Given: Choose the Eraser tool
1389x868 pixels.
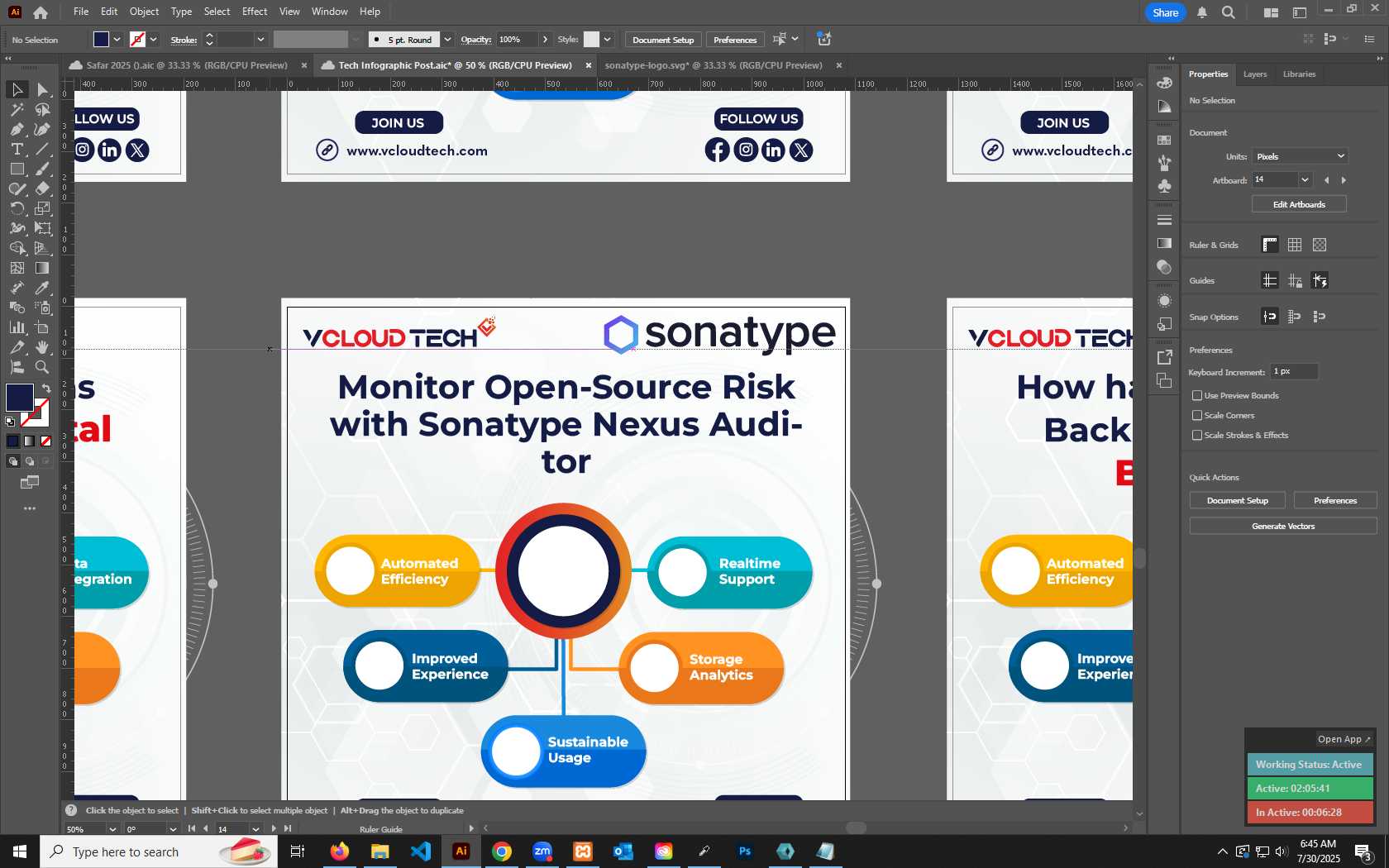Looking at the screenshot, I should (43, 188).
